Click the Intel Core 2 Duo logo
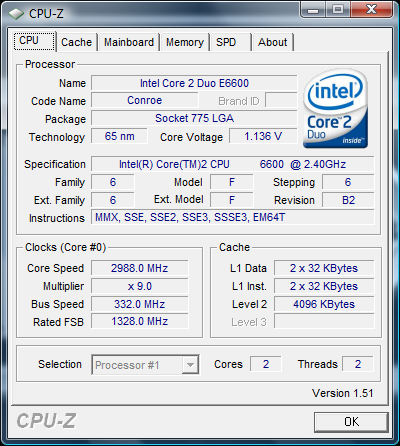 [335, 109]
